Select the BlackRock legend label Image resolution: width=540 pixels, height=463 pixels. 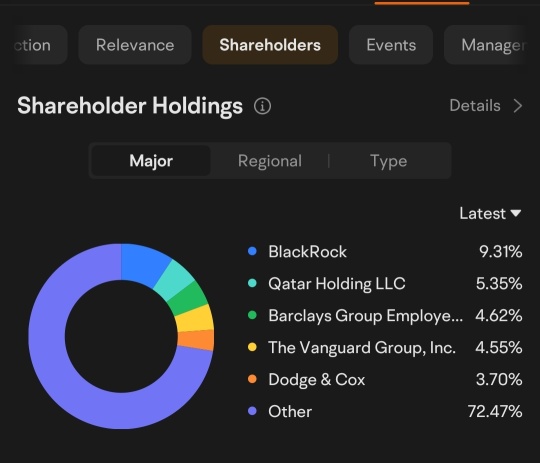(308, 251)
